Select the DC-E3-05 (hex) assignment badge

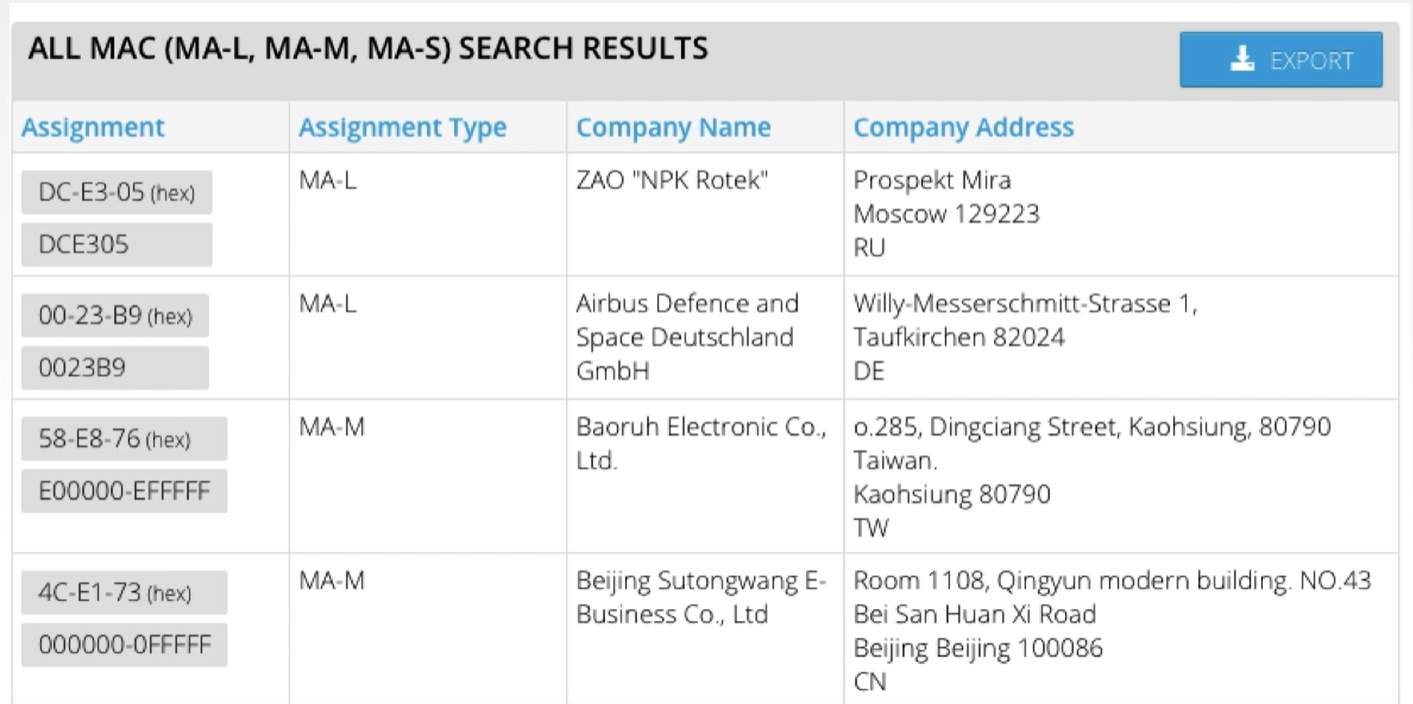click(116, 193)
